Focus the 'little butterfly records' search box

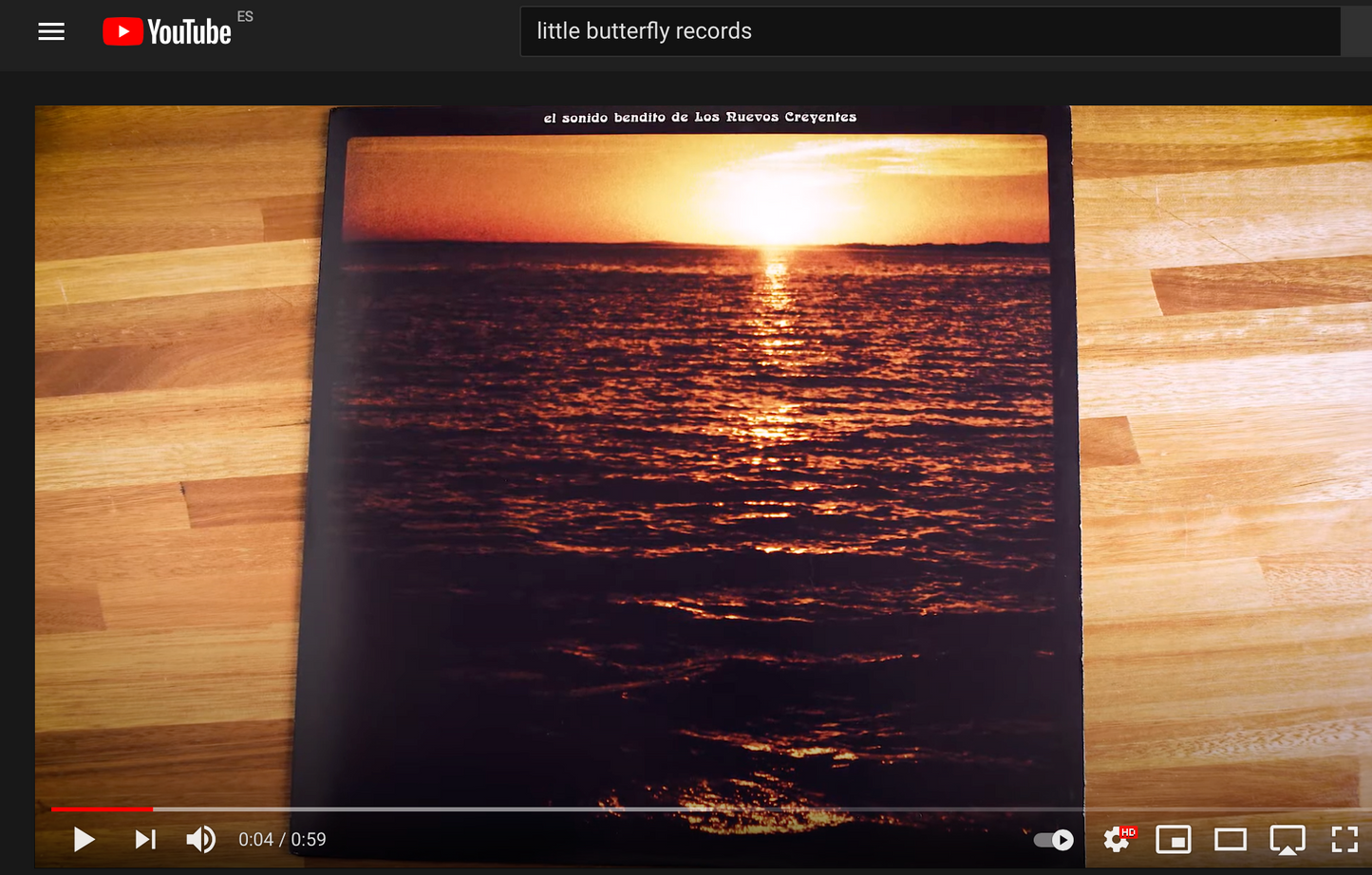929,31
